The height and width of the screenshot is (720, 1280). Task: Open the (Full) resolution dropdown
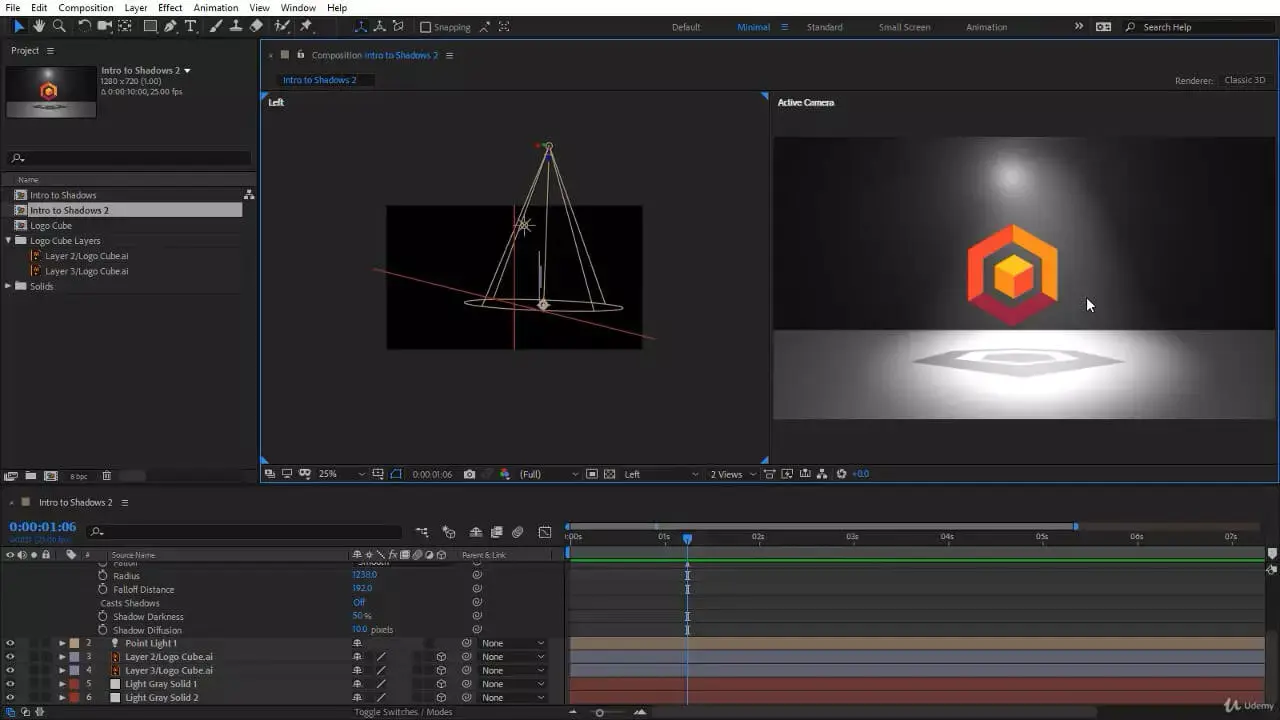click(x=548, y=474)
